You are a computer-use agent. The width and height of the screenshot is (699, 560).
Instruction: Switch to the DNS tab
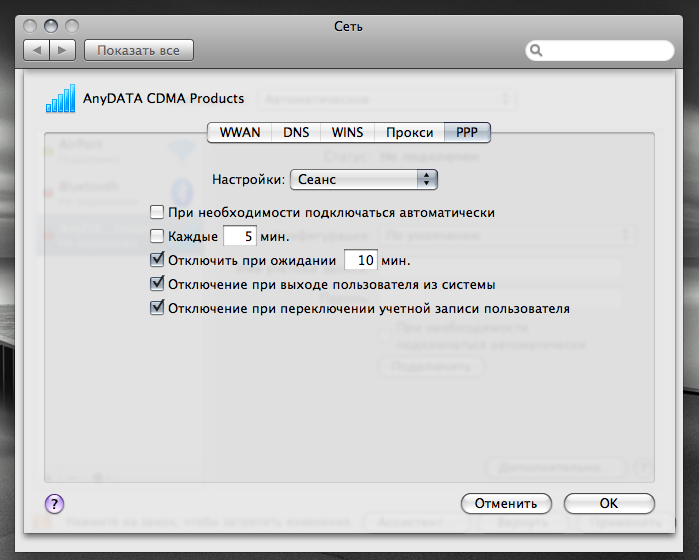click(x=296, y=132)
